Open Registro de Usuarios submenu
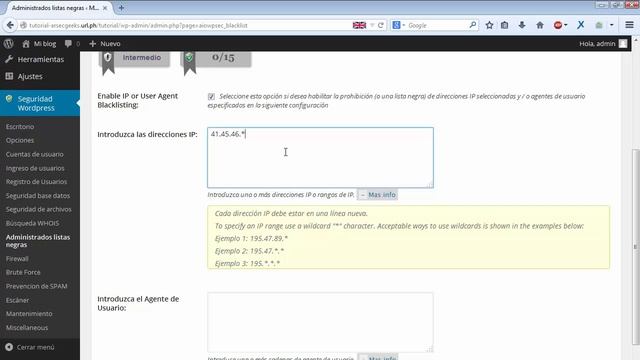 coord(36,182)
